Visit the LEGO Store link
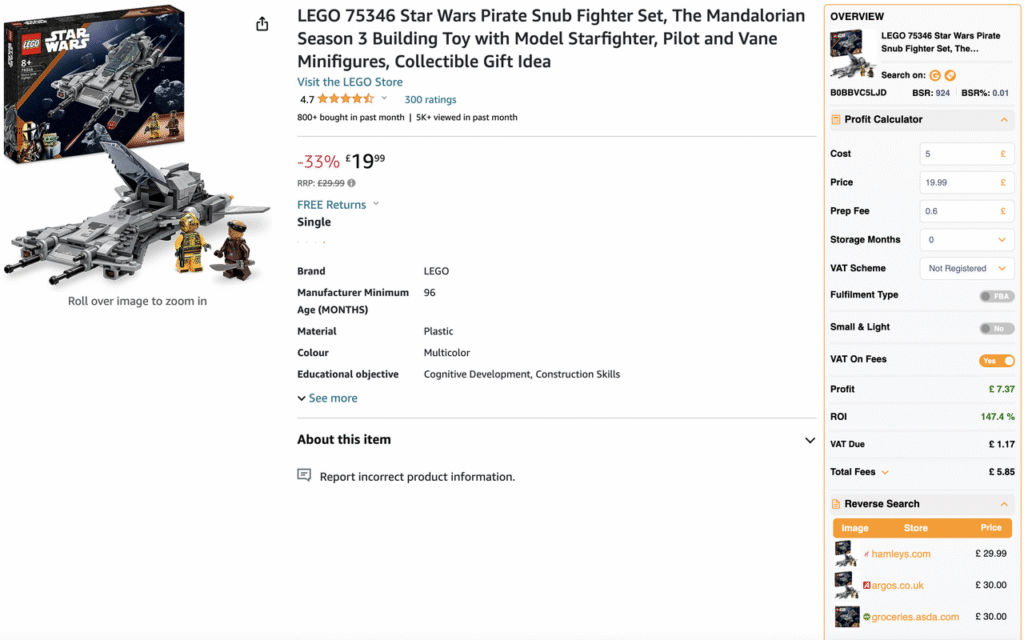Image resolution: width=1024 pixels, height=640 pixels. pos(350,82)
